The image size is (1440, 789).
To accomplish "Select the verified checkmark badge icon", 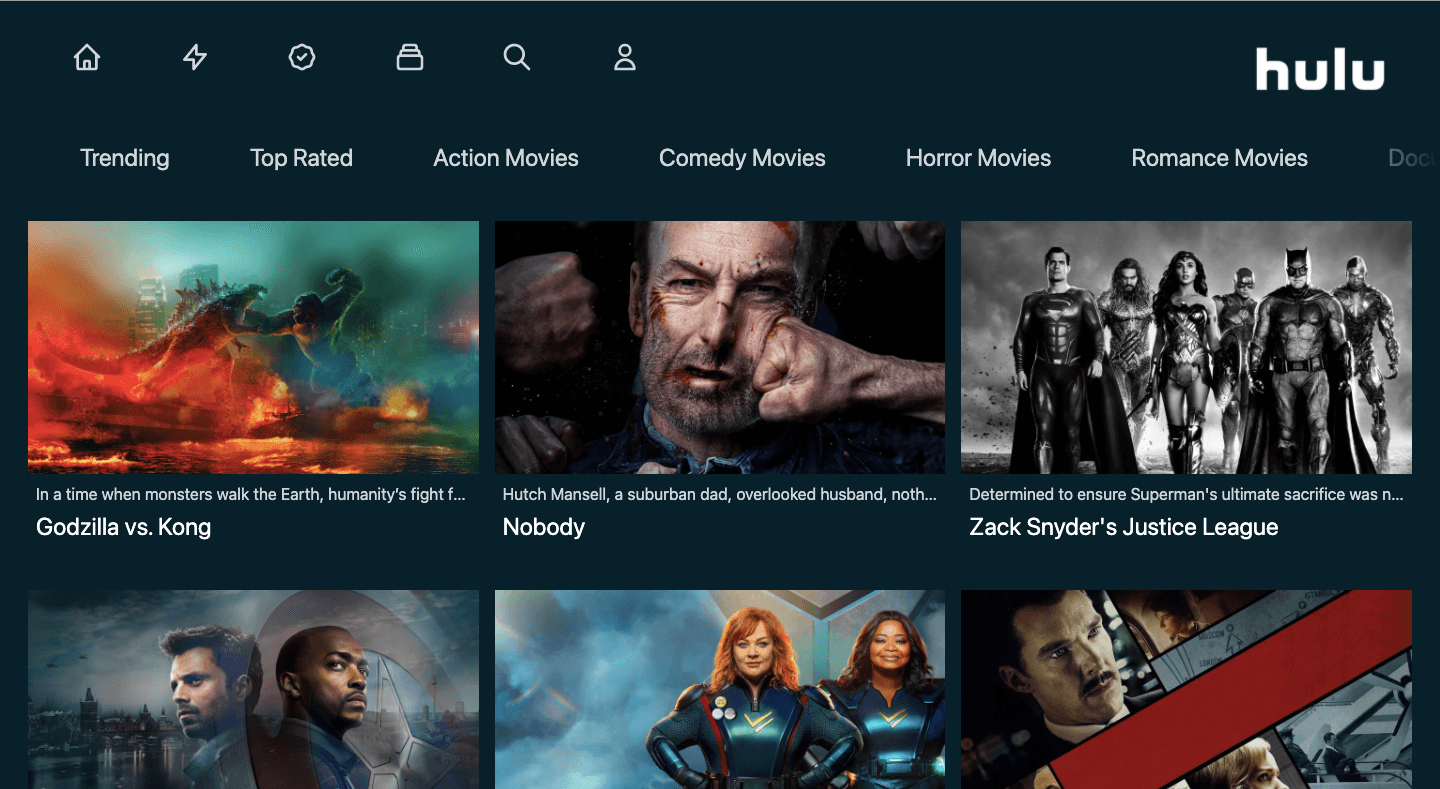I will pyautogui.click(x=302, y=57).
